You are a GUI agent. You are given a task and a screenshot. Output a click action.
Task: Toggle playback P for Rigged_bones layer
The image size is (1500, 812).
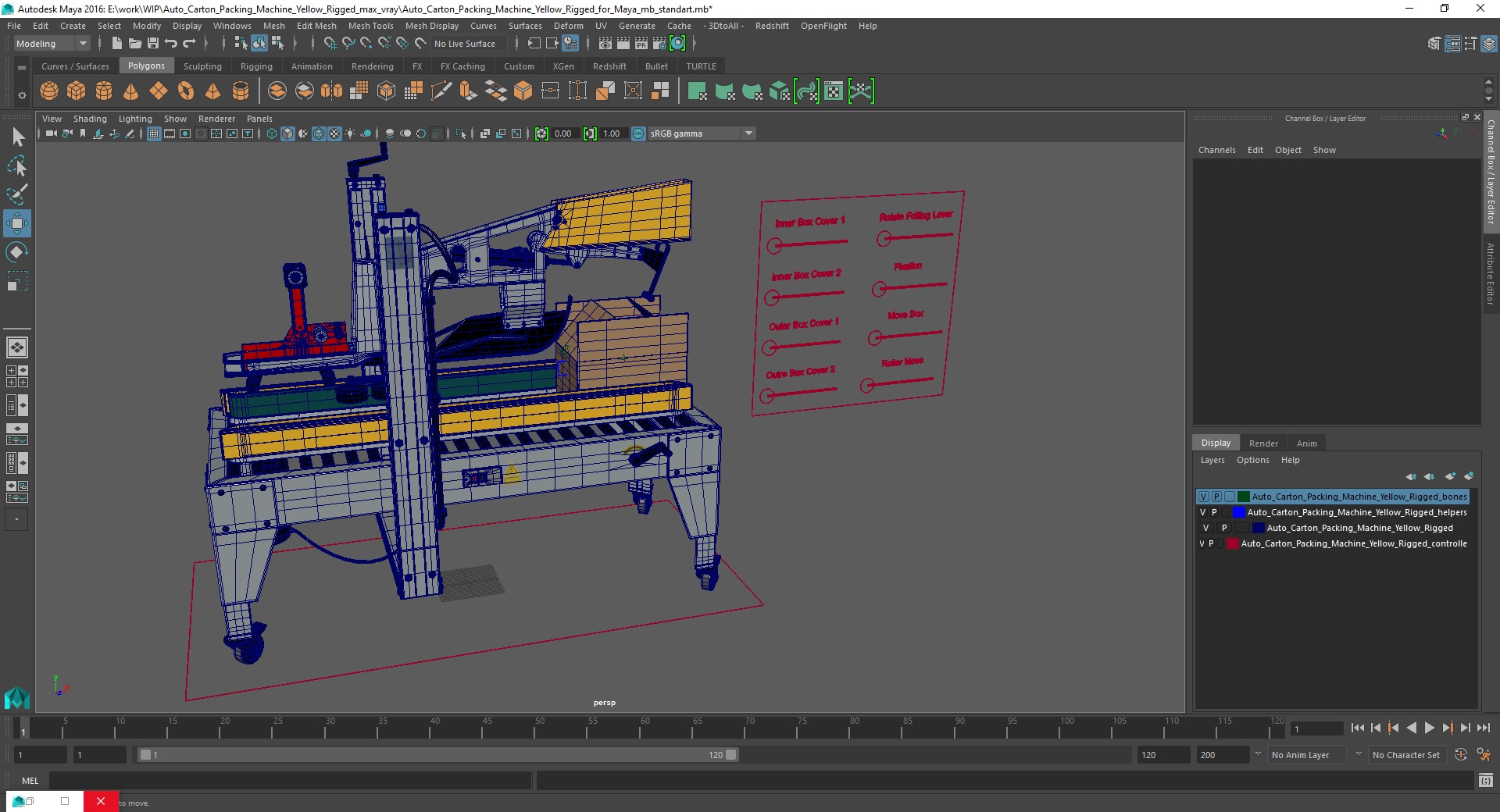coord(1216,497)
